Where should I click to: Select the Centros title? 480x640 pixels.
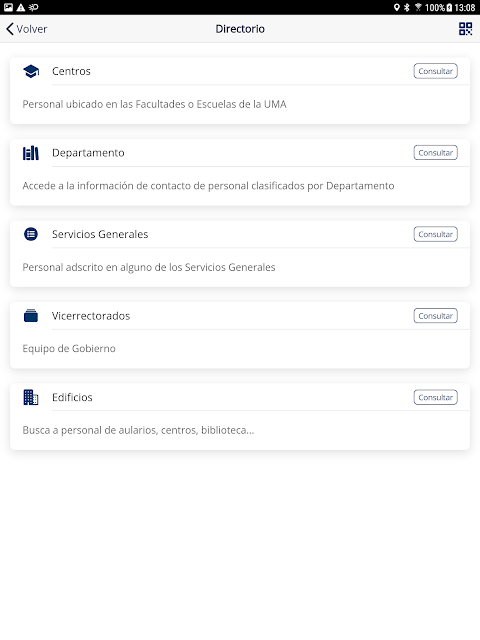71,71
